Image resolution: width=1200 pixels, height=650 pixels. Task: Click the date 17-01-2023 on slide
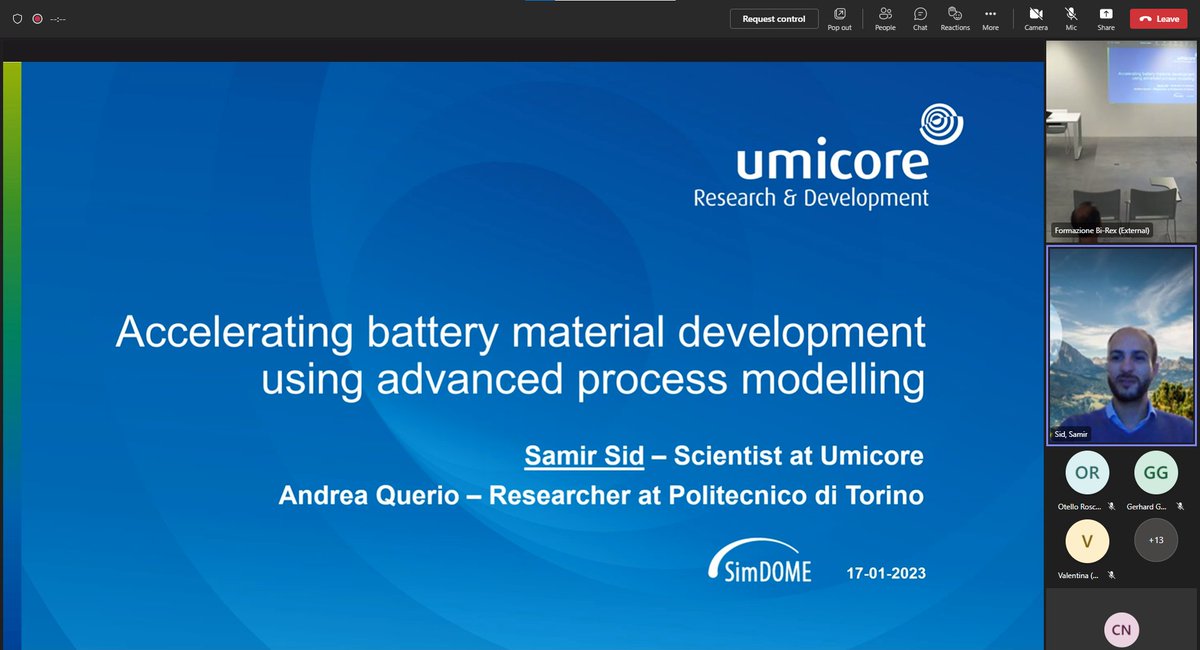886,574
